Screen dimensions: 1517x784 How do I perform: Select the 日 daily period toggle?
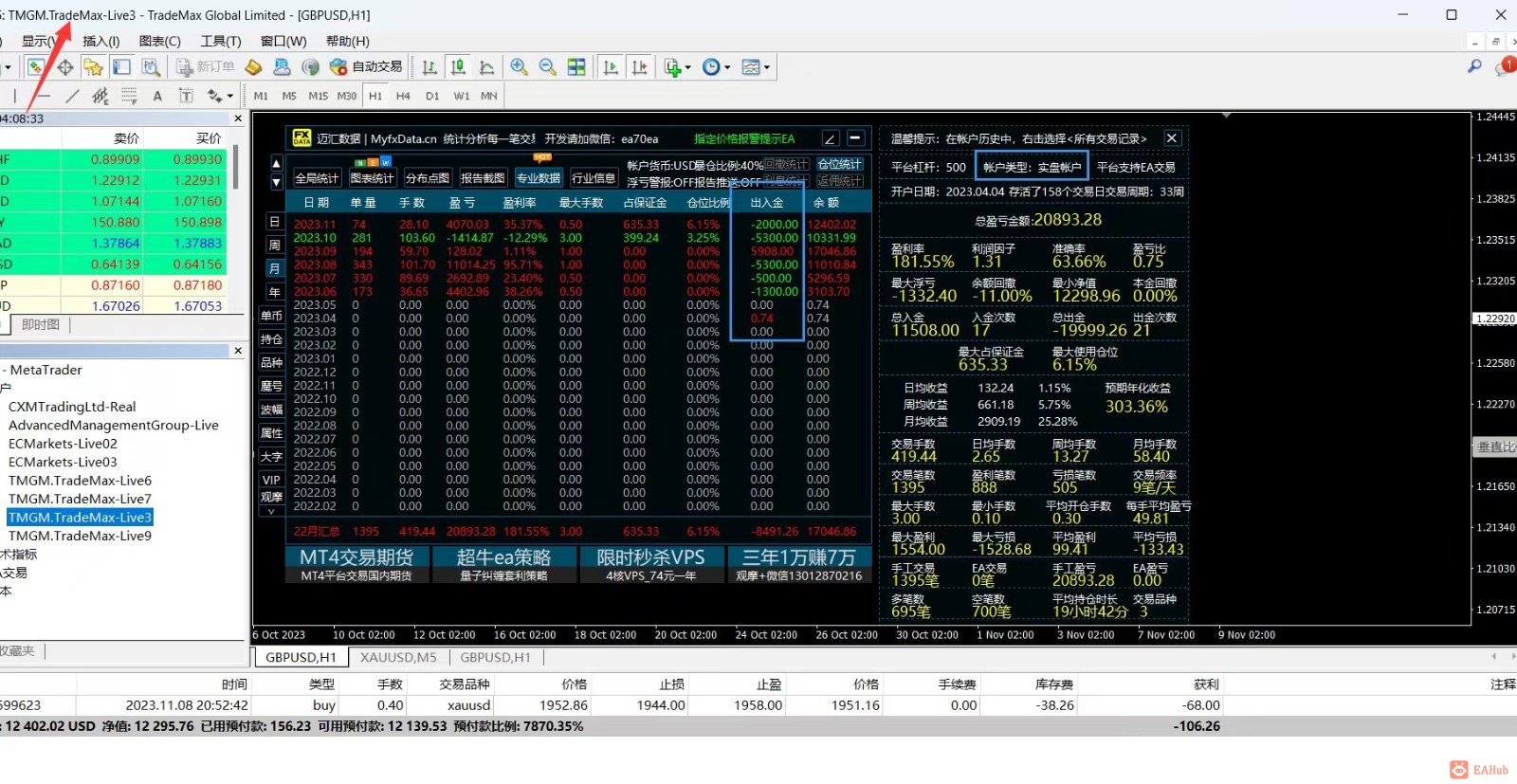click(x=274, y=222)
